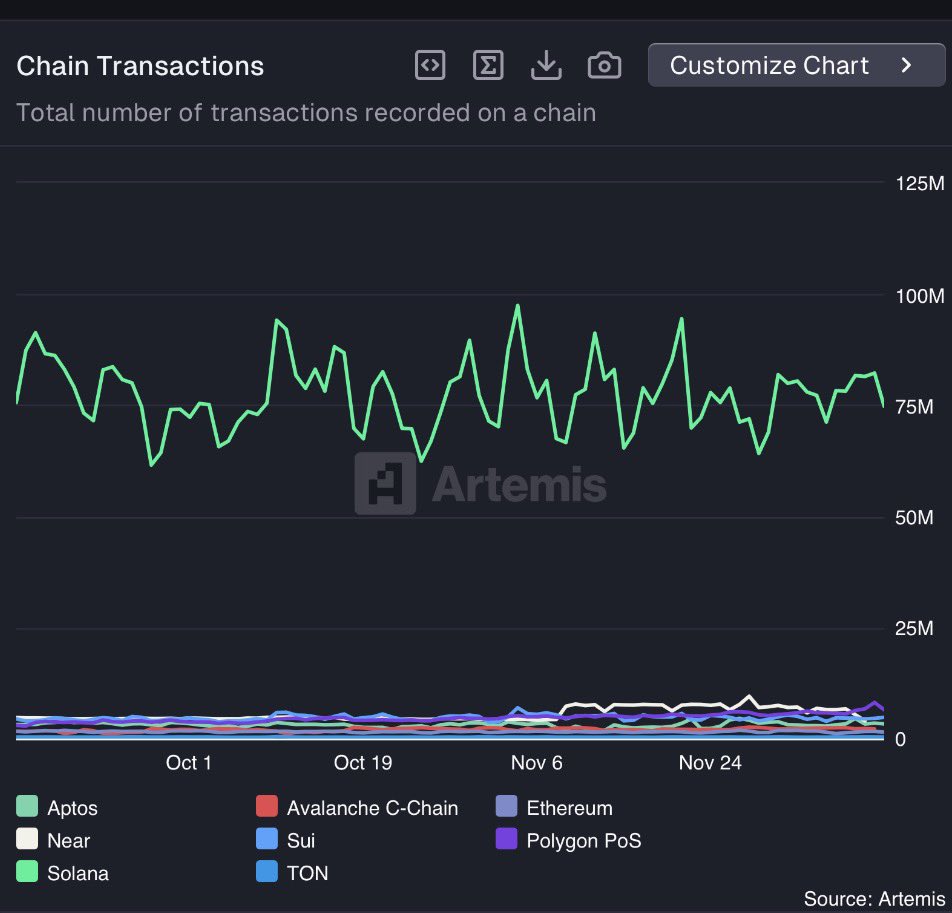Click the embed code icon
This screenshot has height=913, width=952.
[430, 66]
